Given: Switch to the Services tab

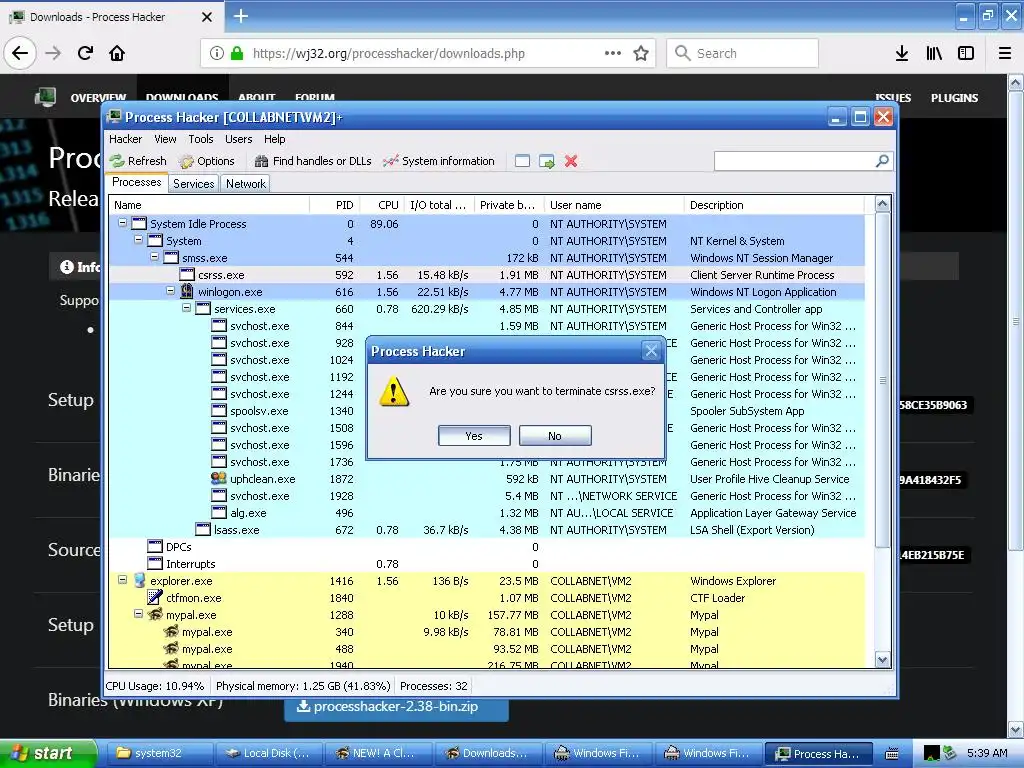Looking at the screenshot, I should pos(193,184).
